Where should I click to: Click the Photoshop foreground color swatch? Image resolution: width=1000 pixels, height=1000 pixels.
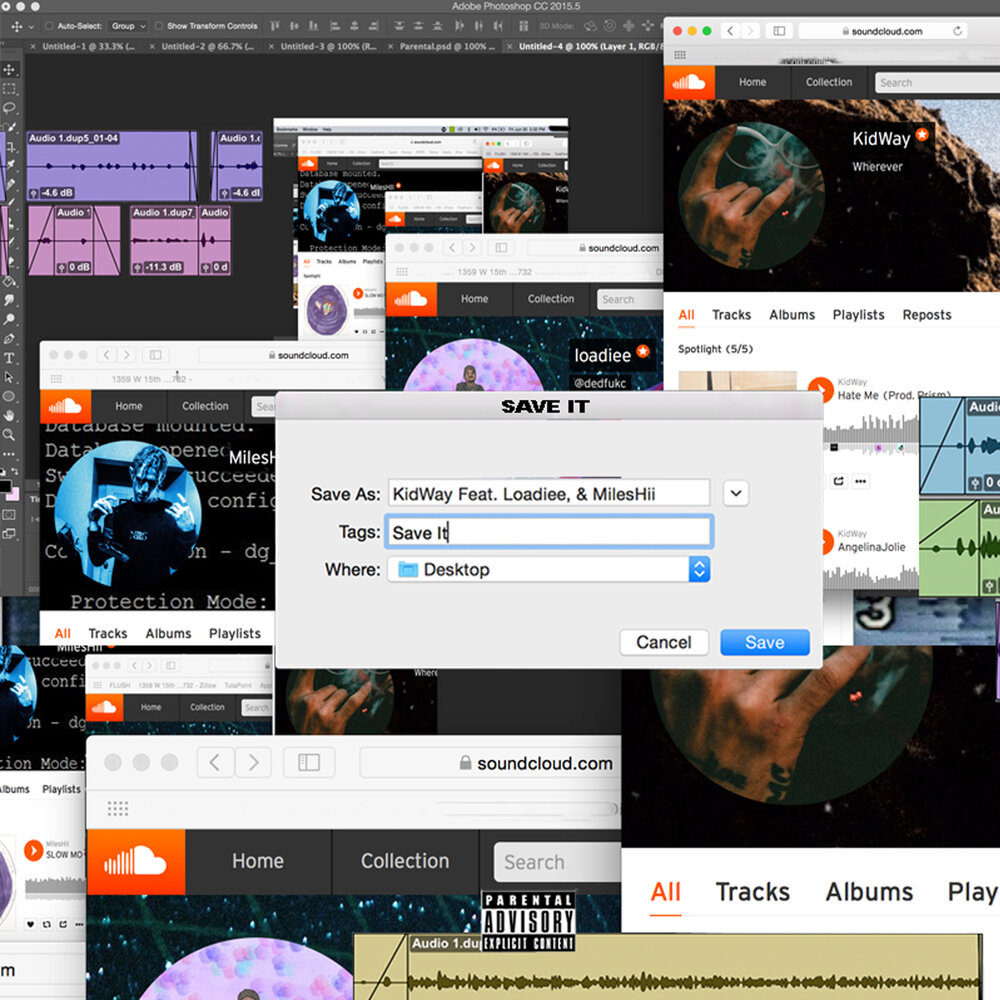coord(5,488)
